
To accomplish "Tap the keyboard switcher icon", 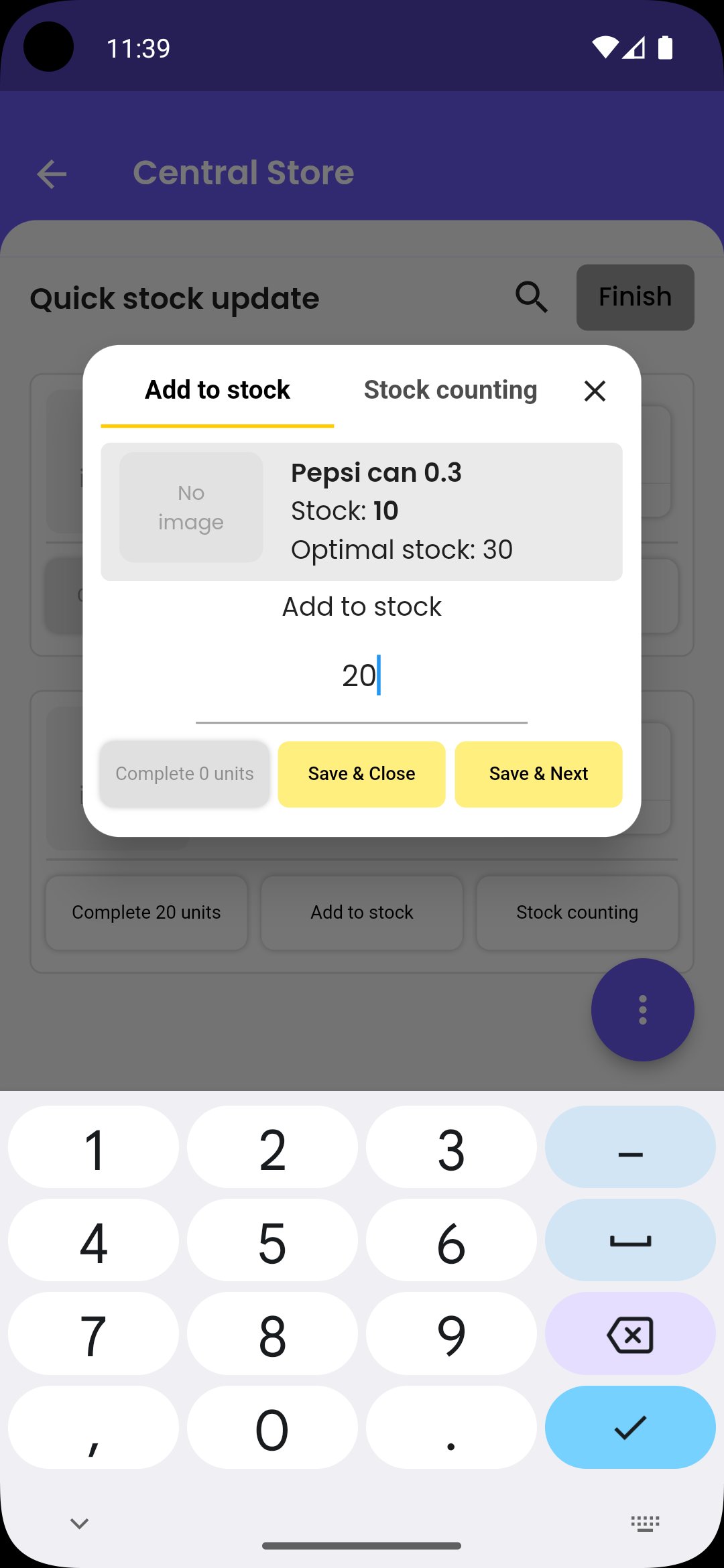I will (x=645, y=1523).
